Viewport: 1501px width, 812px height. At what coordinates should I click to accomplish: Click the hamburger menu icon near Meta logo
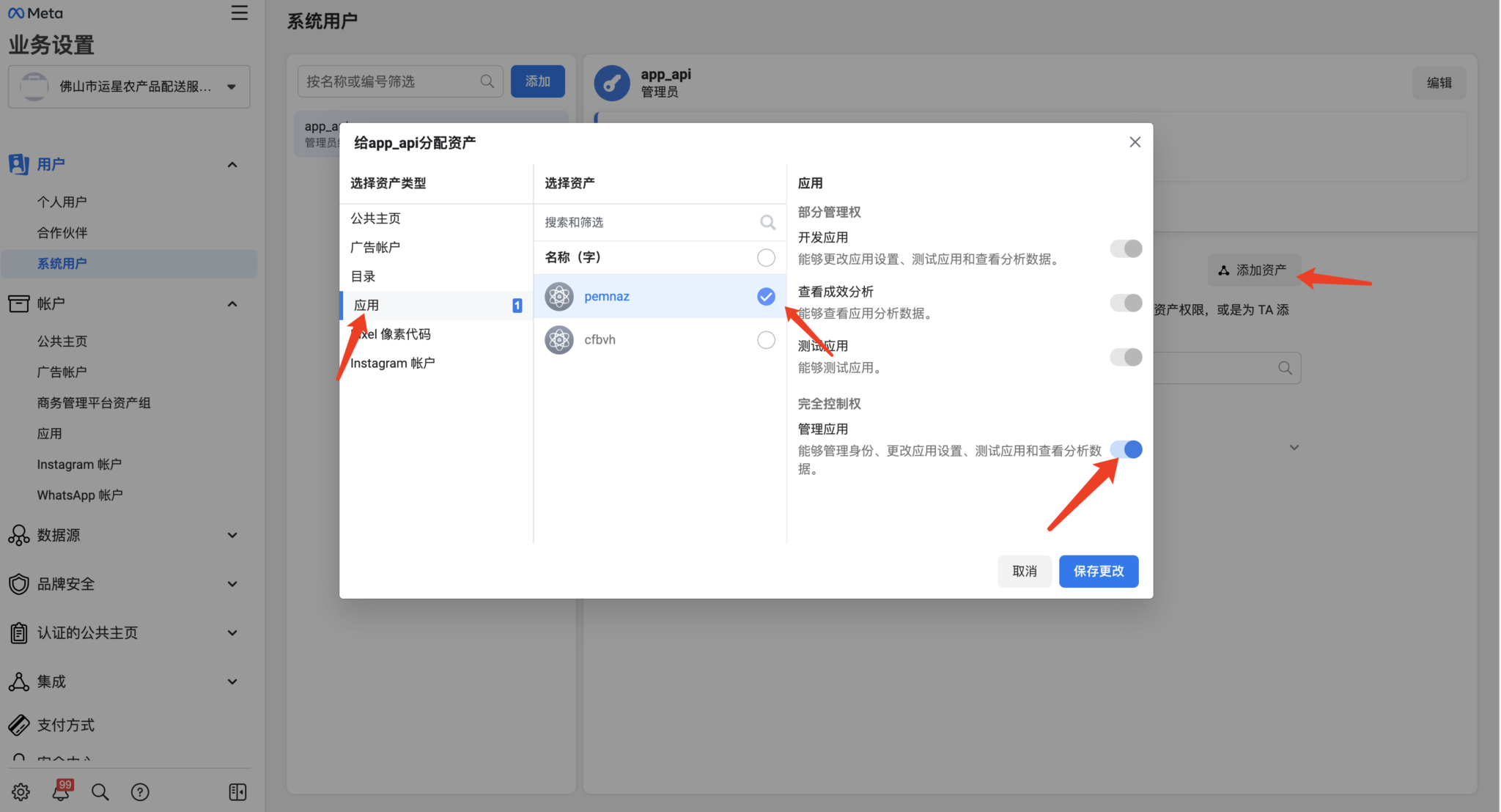(239, 13)
